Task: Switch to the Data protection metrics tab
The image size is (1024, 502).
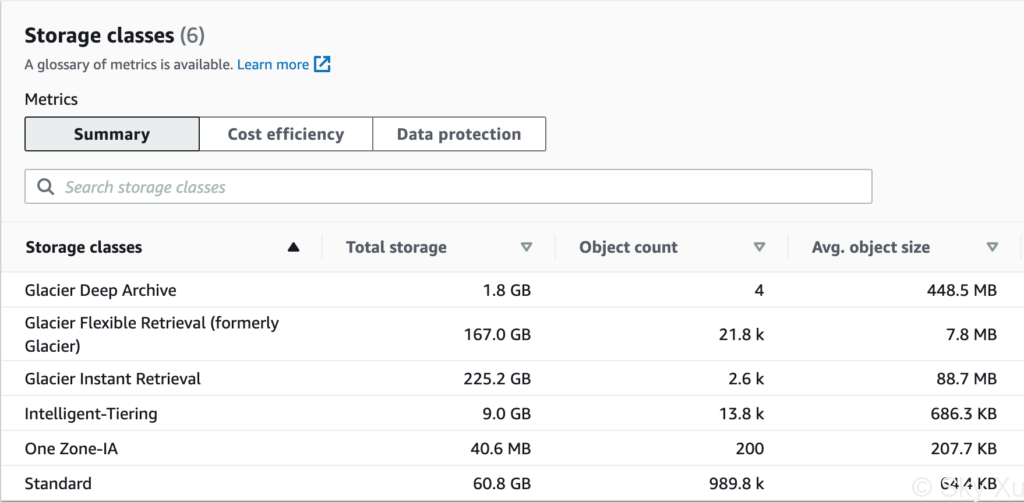Action: [x=459, y=134]
